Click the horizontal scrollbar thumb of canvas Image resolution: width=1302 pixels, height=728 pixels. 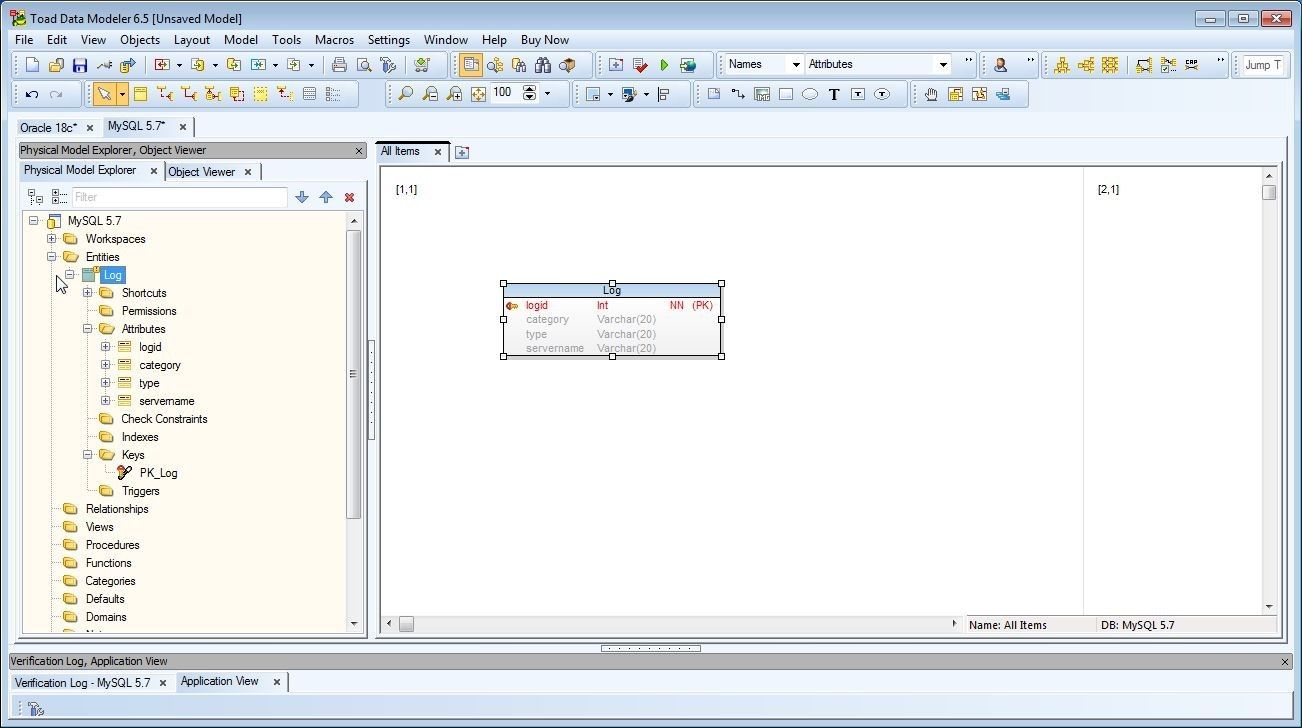coord(406,624)
